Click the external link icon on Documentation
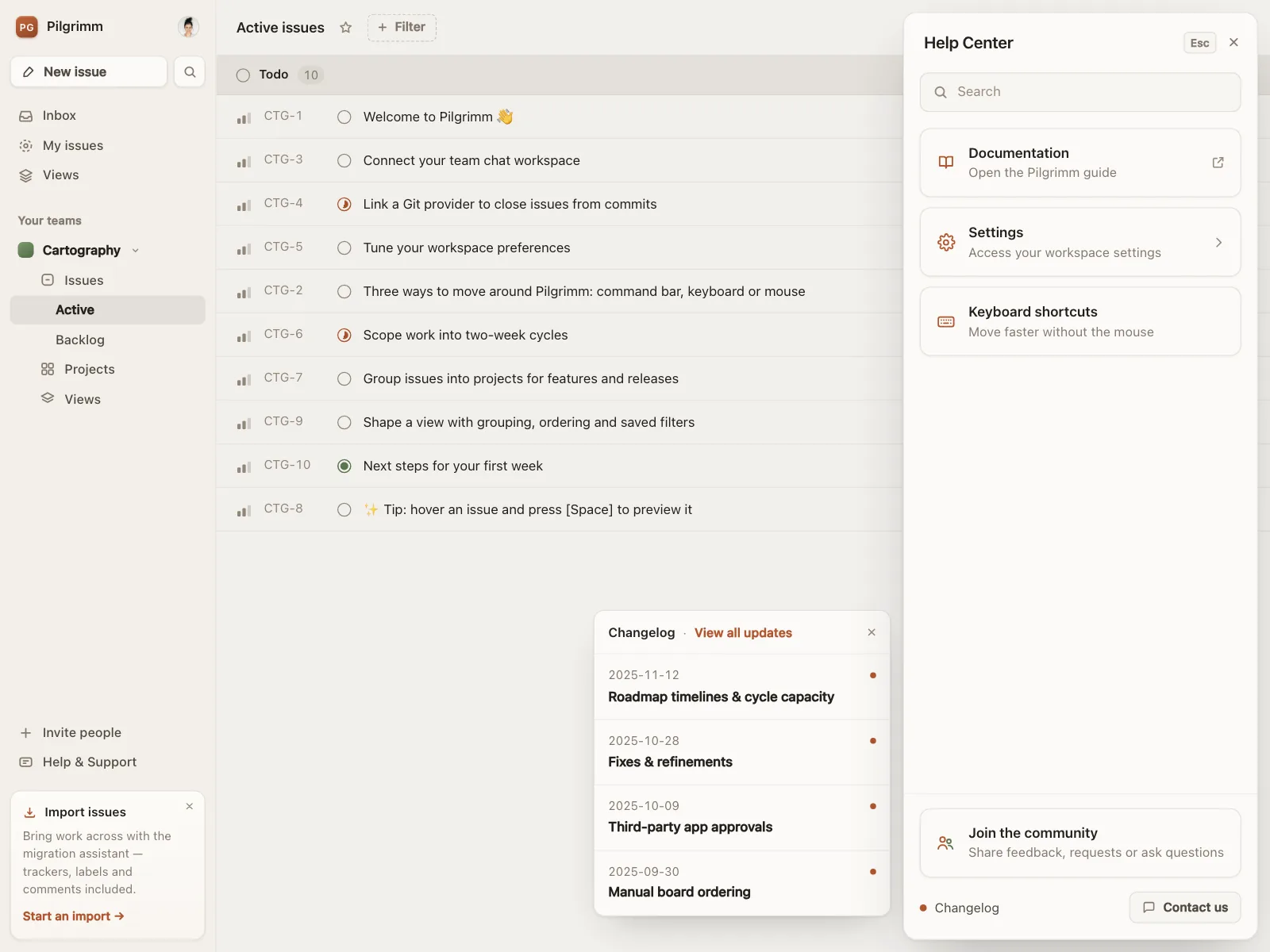The image size is (1270, 952). tap(1218, 163)
